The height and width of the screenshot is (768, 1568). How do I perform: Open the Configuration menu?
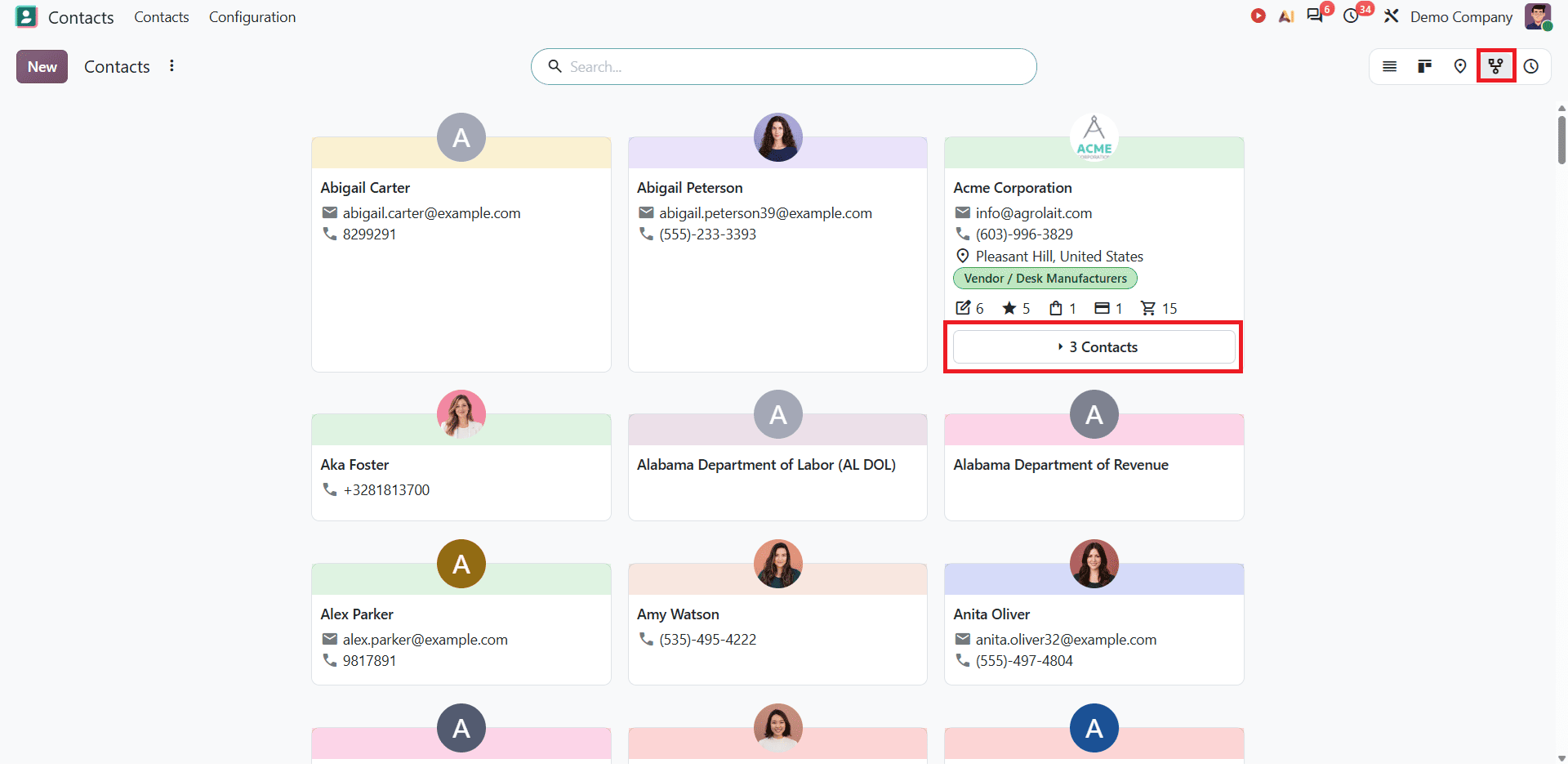click(252, 17)
